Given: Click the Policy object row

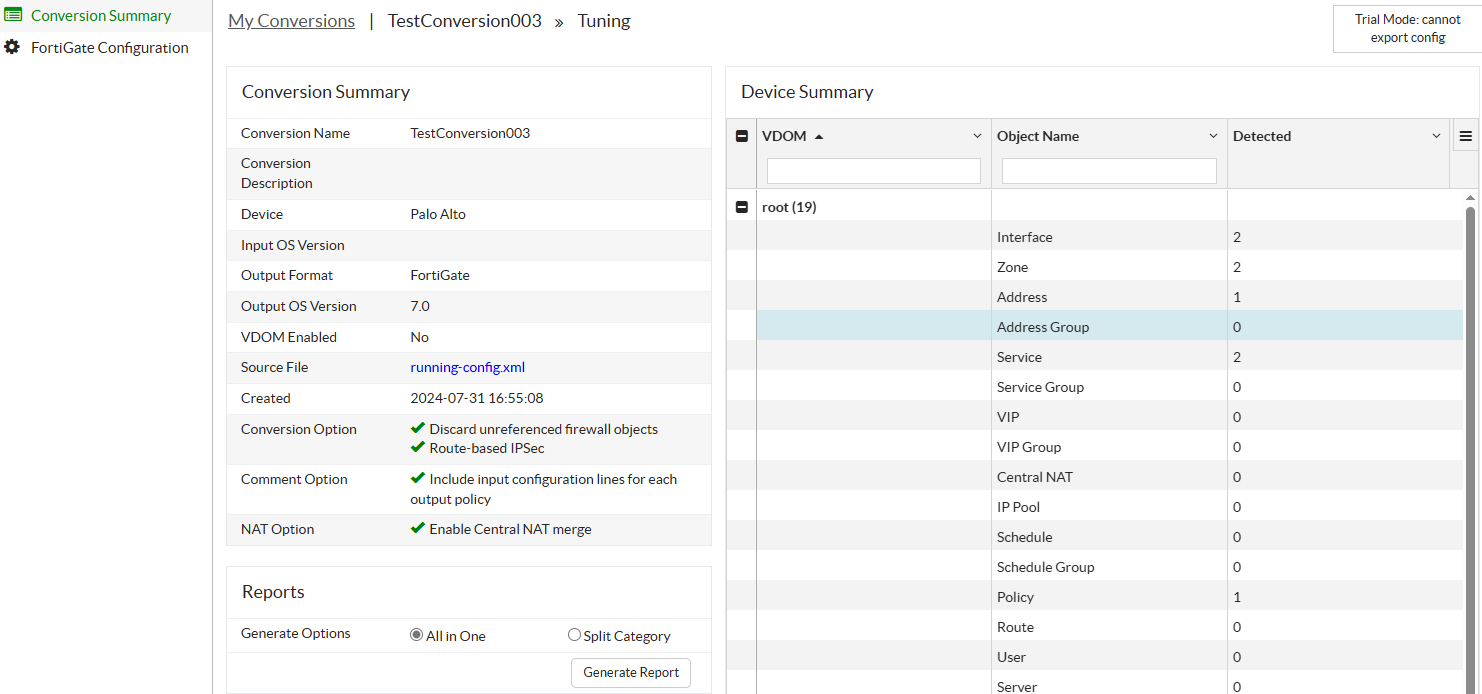Looking at the screenshot, I should point(1094,597).
